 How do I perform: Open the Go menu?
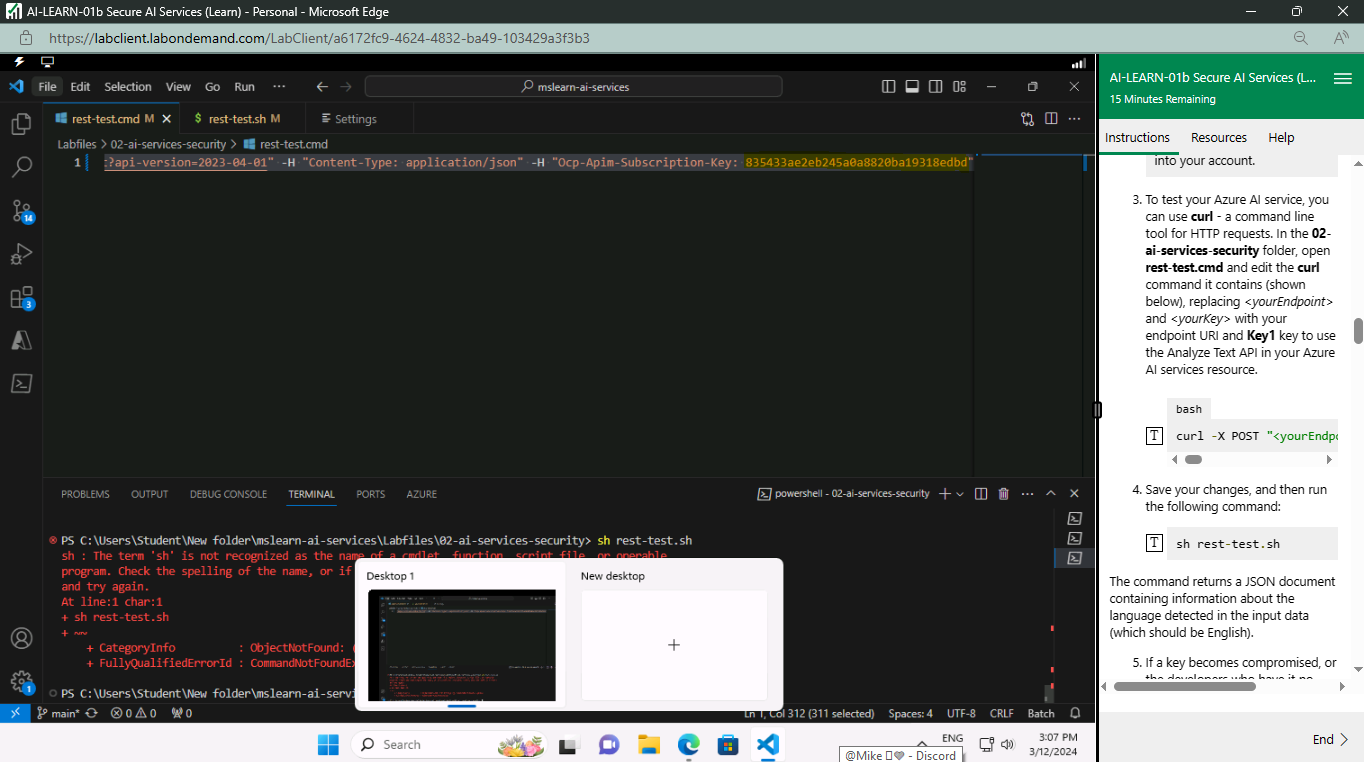(212, 87)
